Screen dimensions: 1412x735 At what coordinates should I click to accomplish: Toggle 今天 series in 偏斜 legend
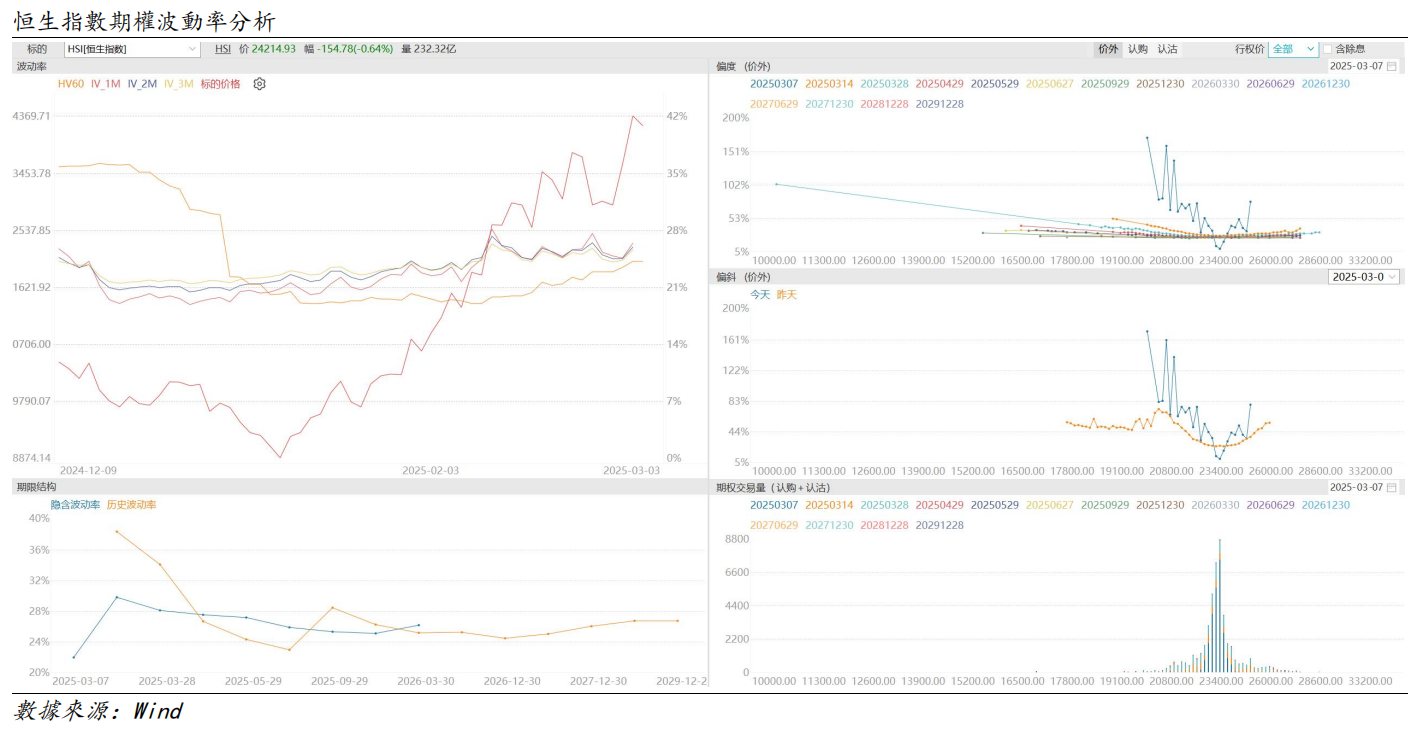click(x=761, y=295)
